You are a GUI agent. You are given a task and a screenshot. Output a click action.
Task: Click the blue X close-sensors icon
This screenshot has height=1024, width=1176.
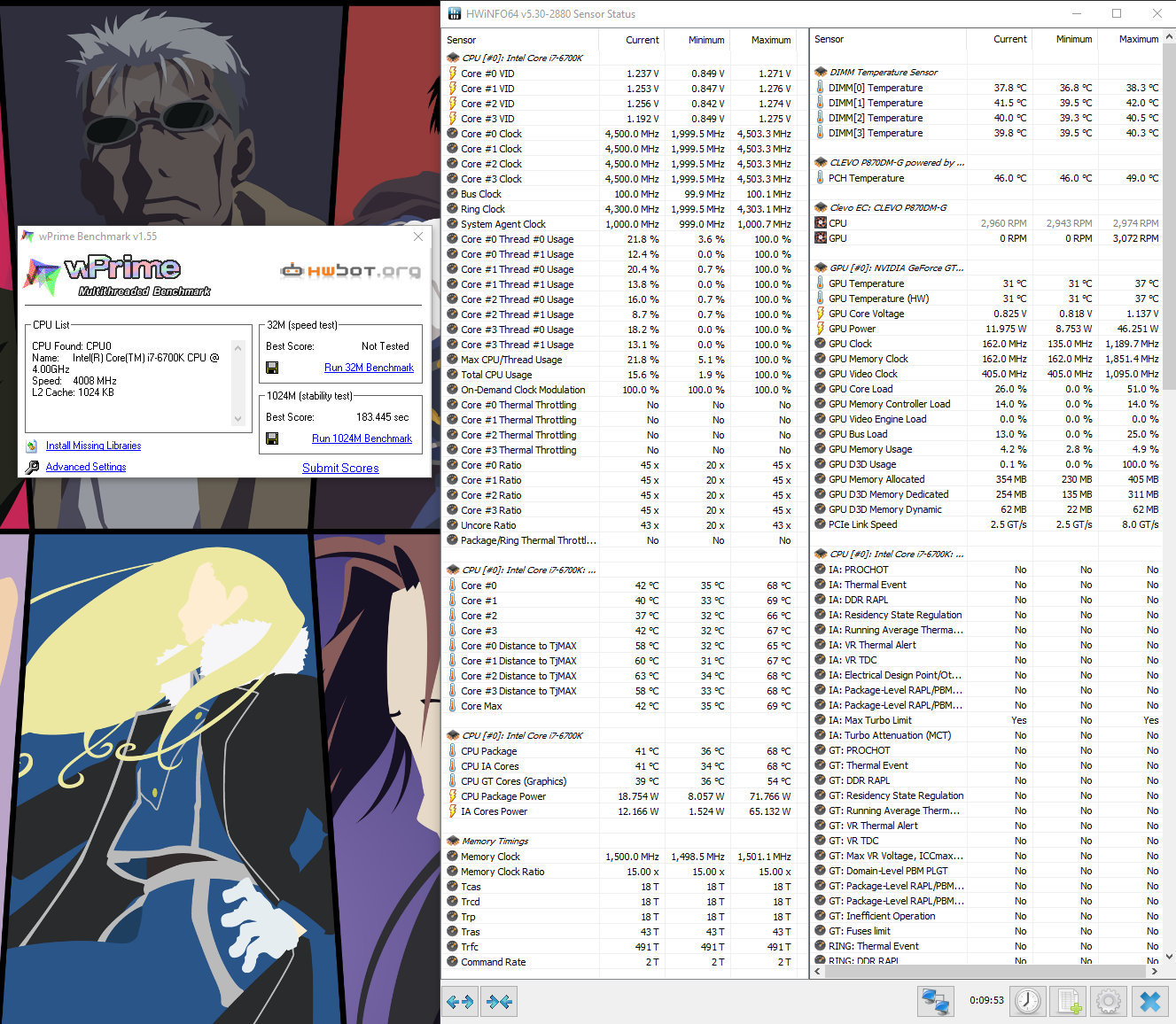[1149, 1001]
